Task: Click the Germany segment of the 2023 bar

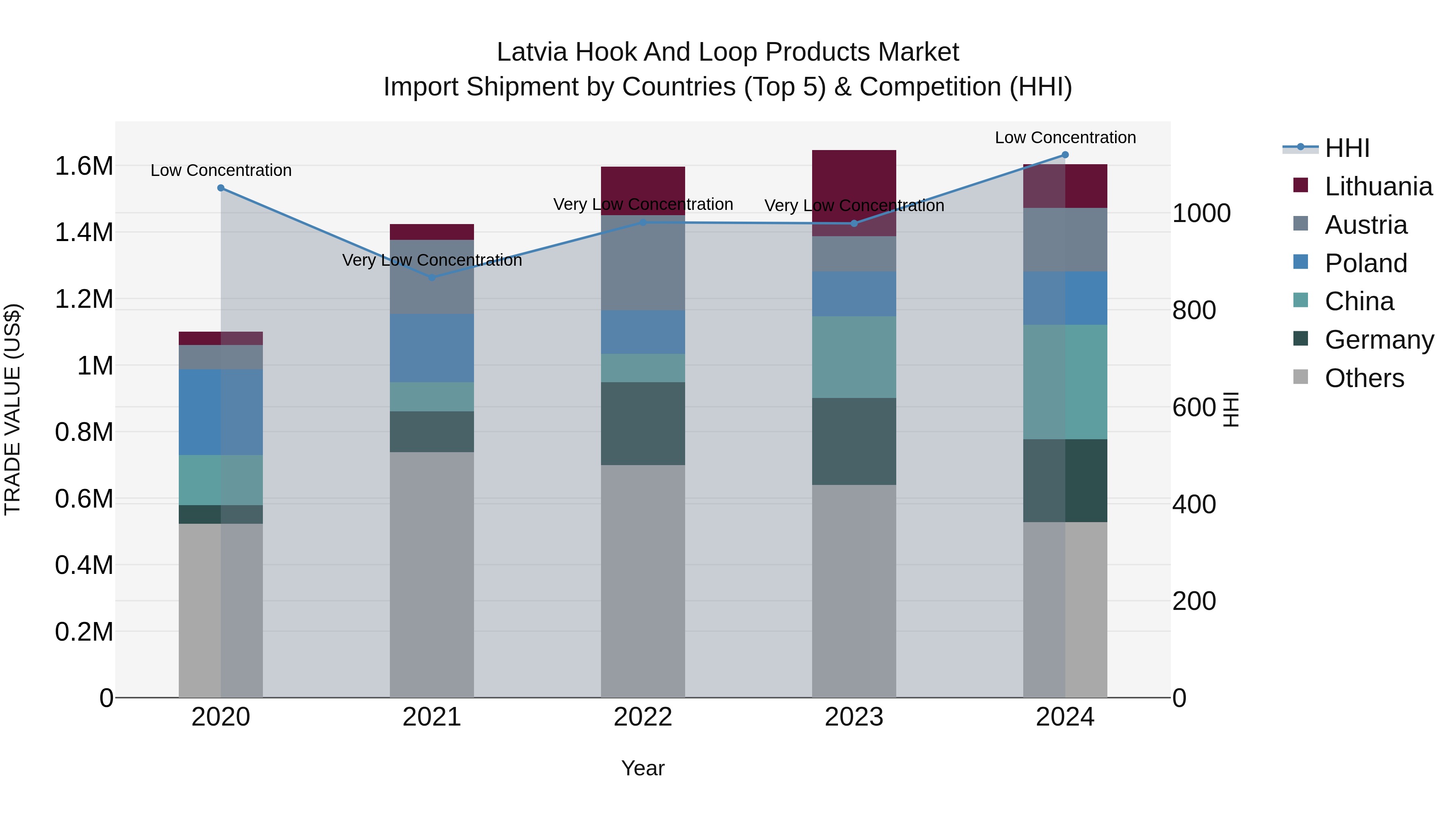Action: pyautogui.click(x=854, y=441)
